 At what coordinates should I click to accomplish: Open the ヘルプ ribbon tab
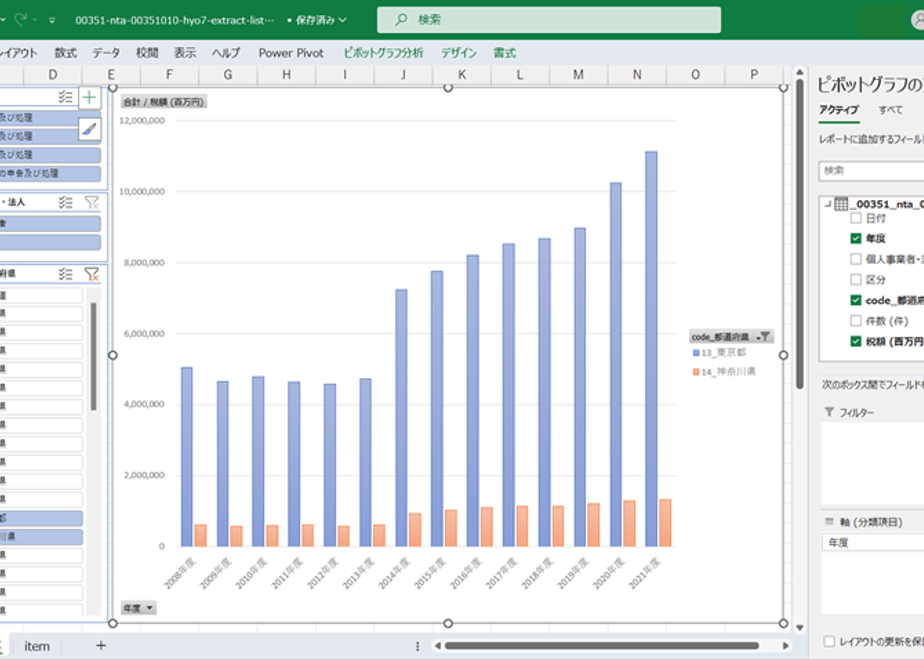(226, 53)
